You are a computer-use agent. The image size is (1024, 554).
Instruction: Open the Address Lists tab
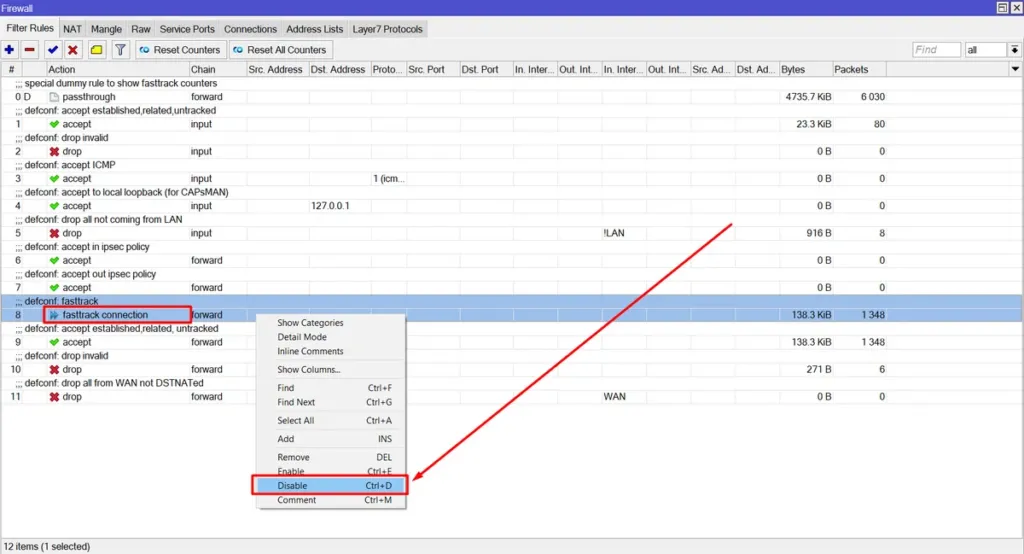(314, 29)
